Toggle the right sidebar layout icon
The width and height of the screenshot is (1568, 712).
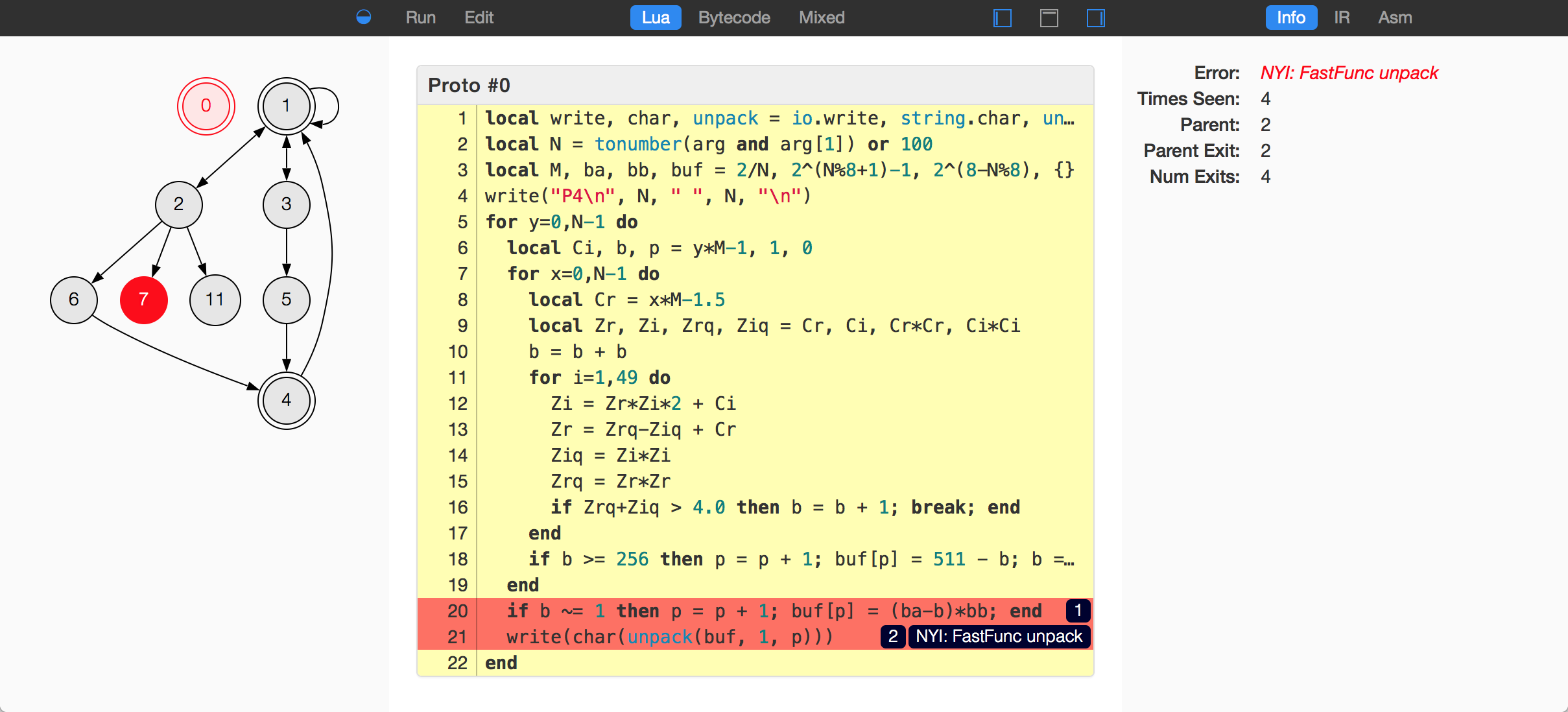point(1096,18)
